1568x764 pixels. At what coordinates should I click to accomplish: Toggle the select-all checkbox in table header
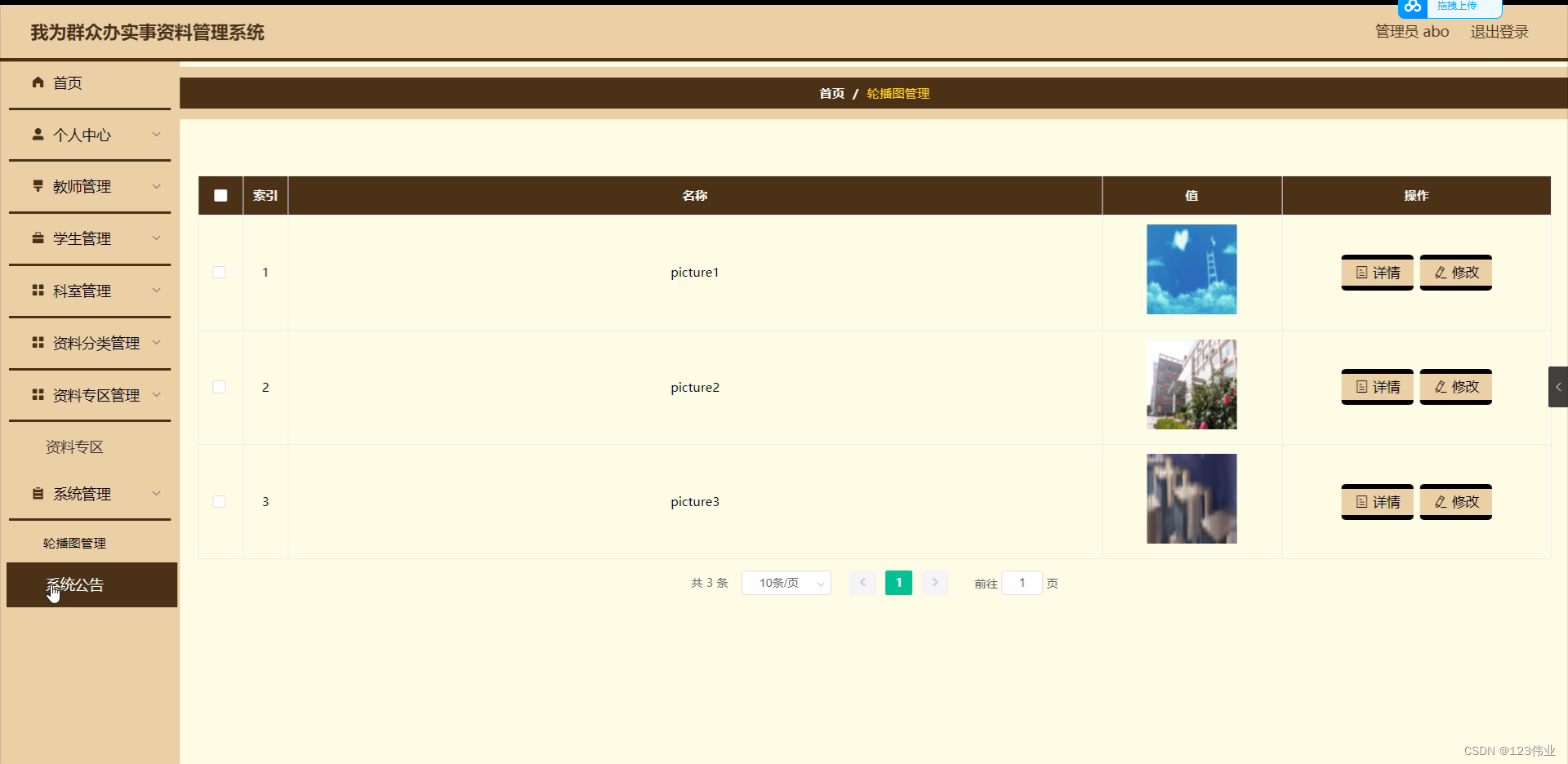click(220, 195)
